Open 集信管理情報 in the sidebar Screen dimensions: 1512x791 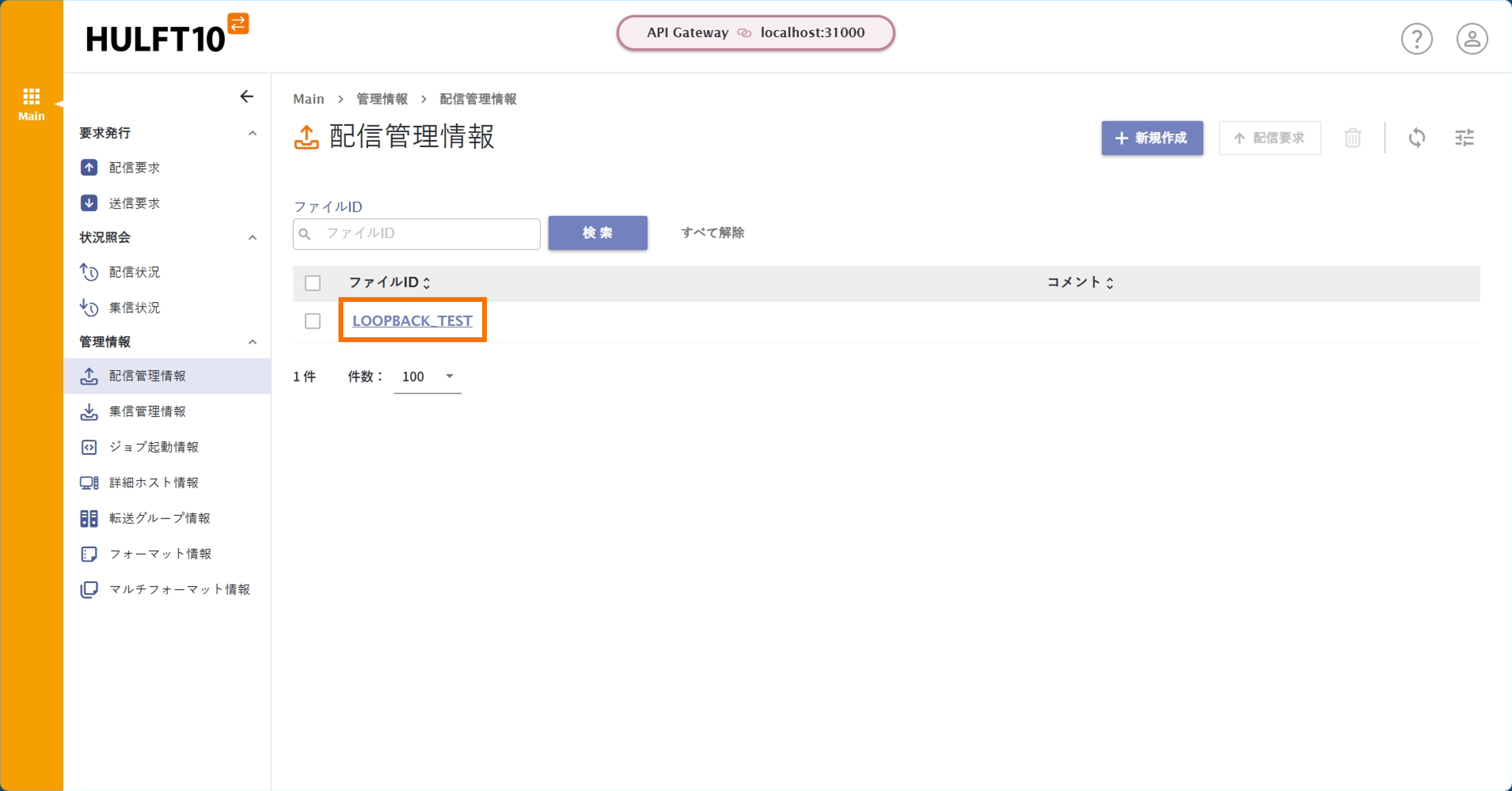pyautogui.click(x=147, y=411)
